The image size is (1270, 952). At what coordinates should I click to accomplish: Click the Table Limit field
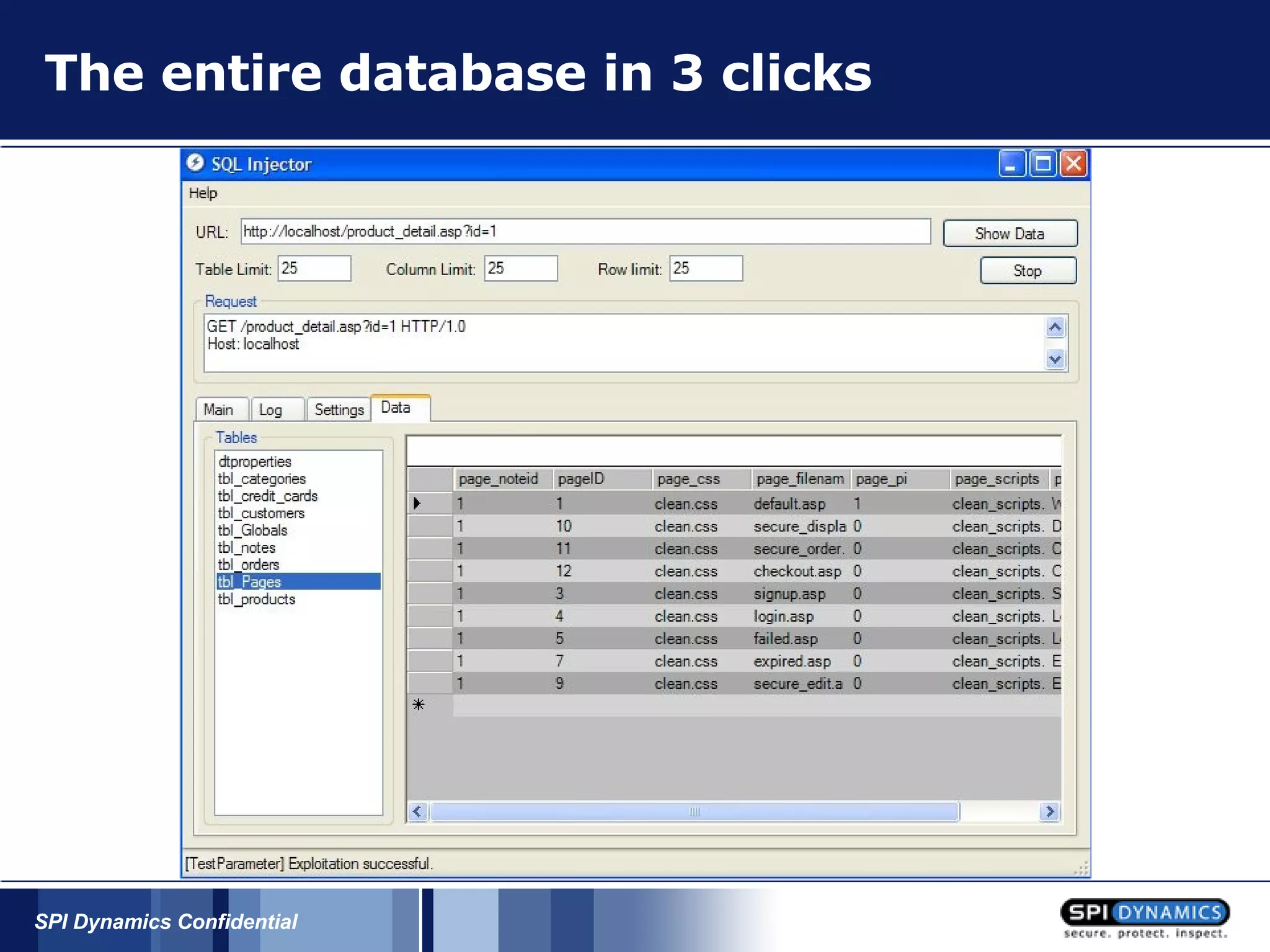314,268
